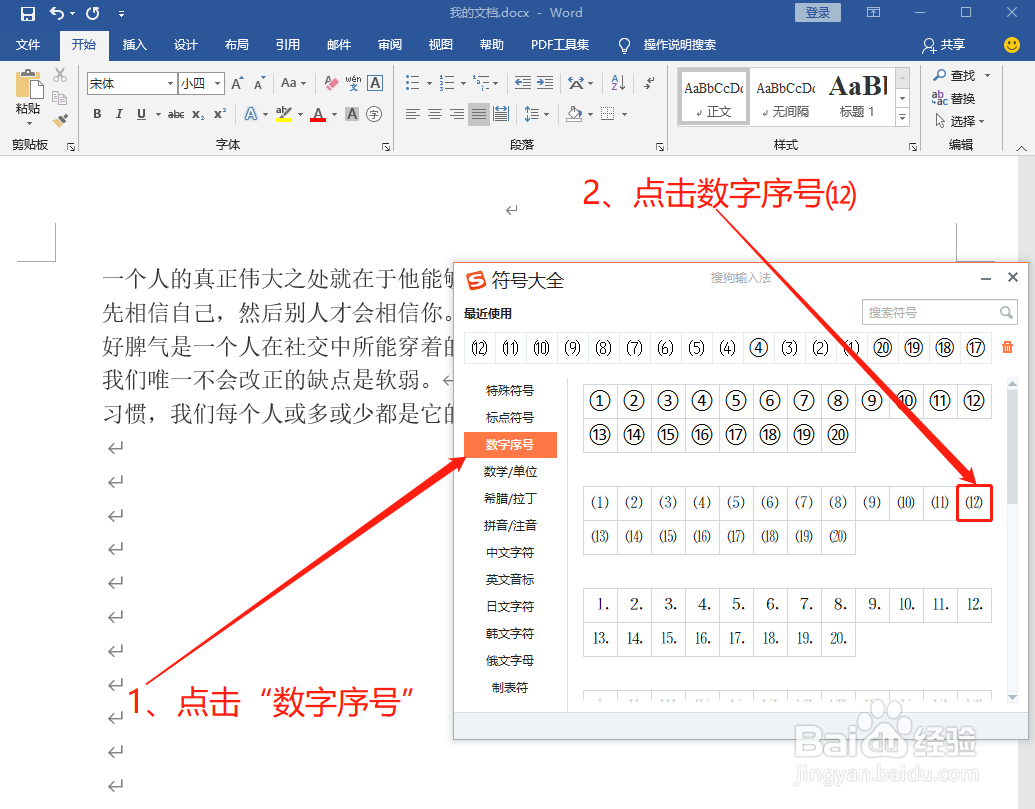The width and height of the screenshot is (1035, 809).
Task: Toggle italic formatting I
Action: tap(119, 114)
